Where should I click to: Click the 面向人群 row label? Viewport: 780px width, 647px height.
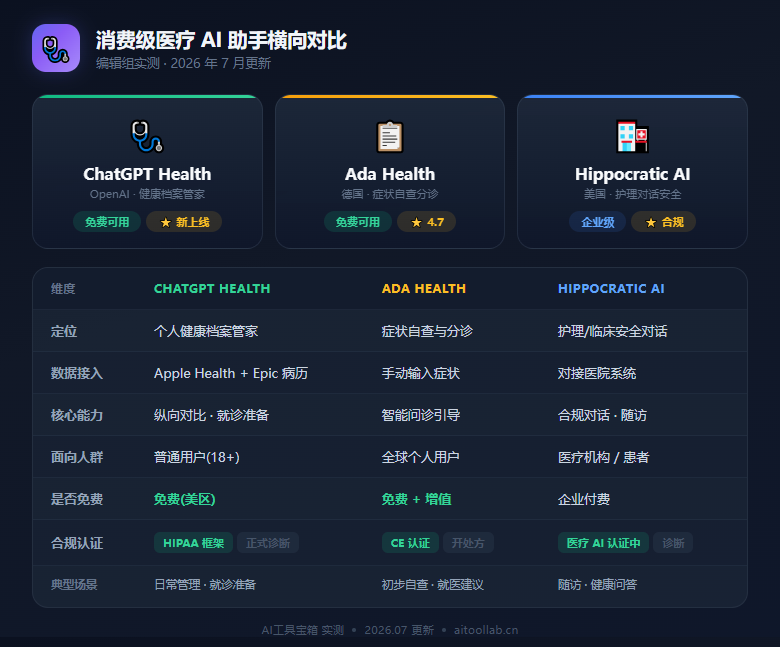click(77, 457)
